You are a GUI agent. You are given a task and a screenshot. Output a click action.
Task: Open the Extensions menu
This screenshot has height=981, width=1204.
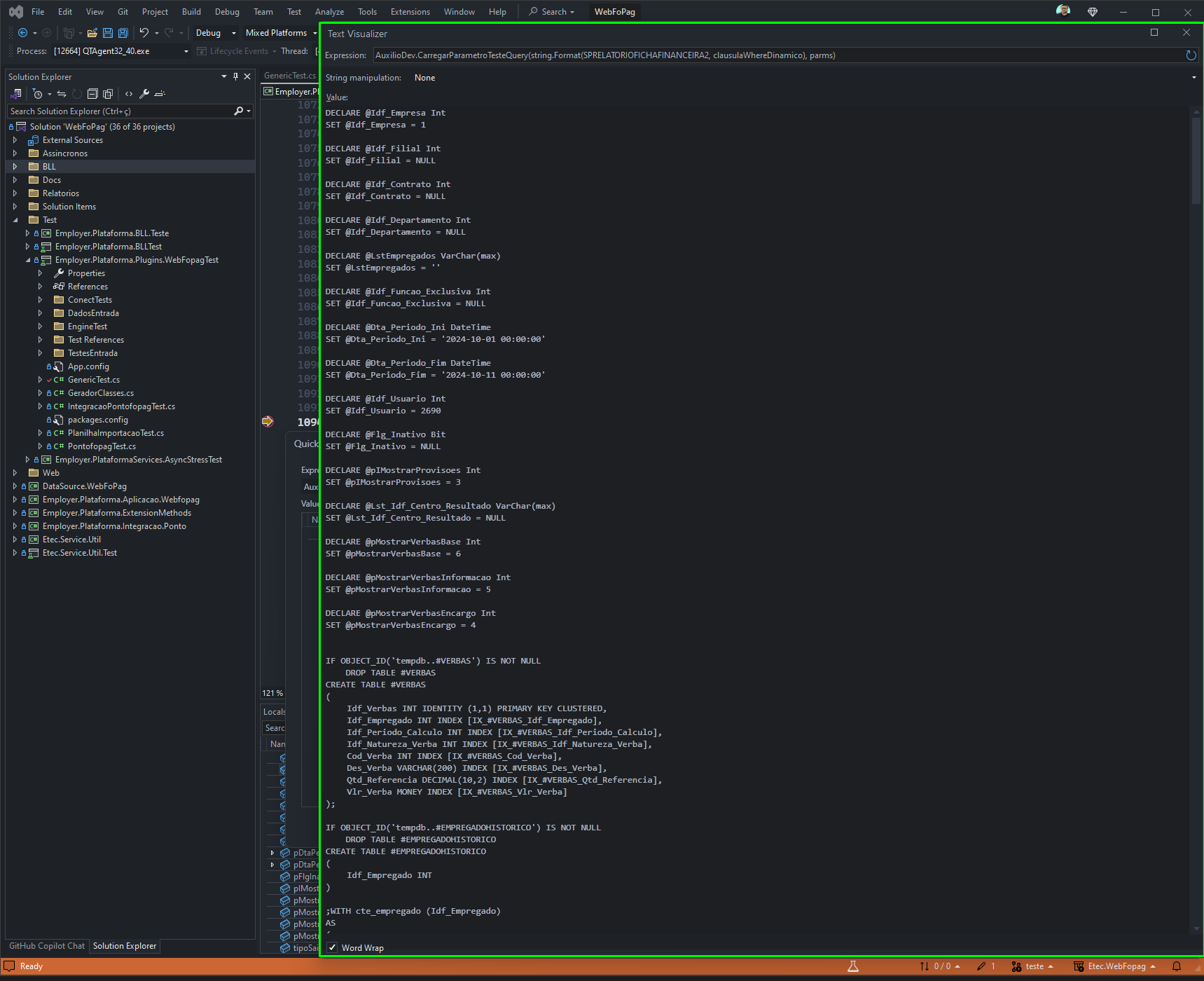coord(410,12)
